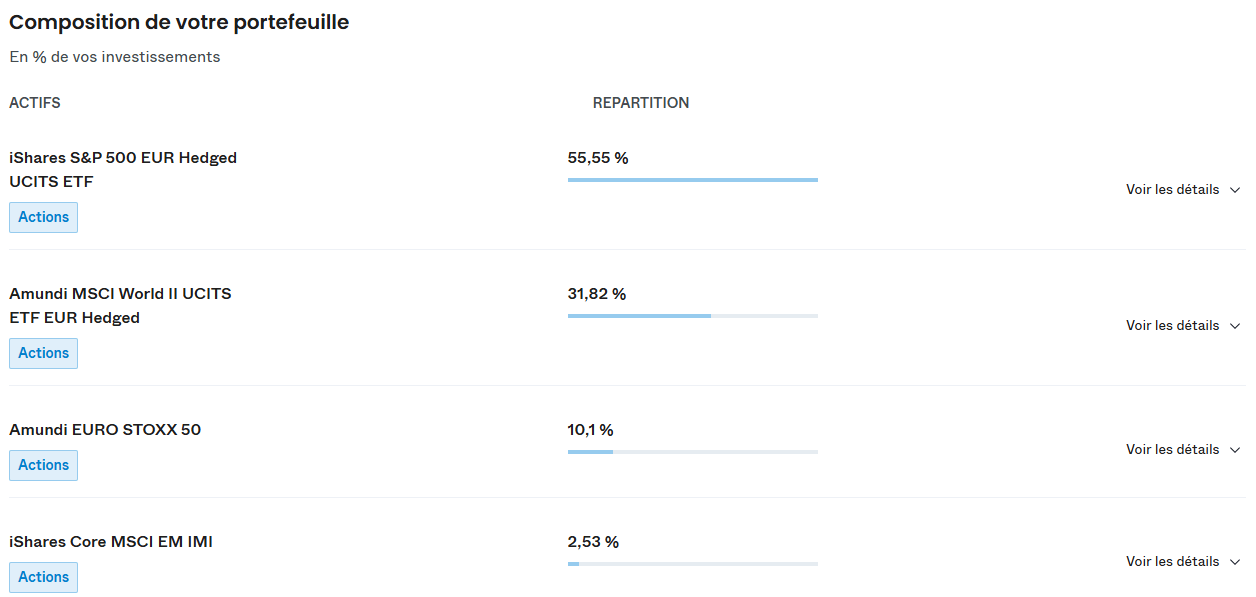The image size is (1256, 597).
Task: Open 'Voir les détails' for iShares Core MSCI EM
Action: pyautogui.click(x=1172, y=562)
